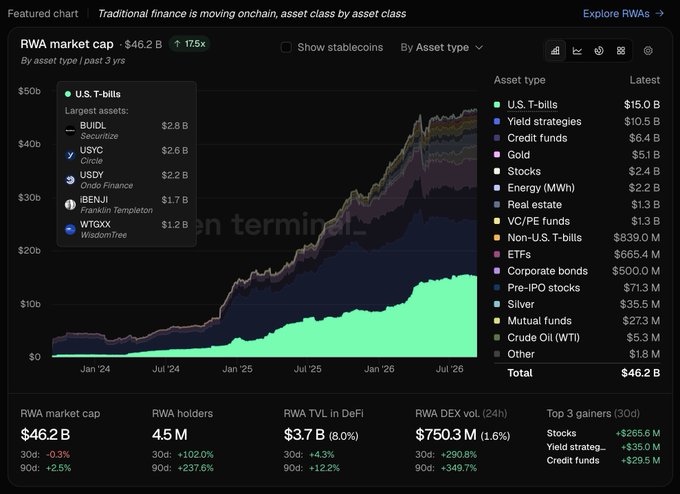Image resolution: width=680 pixels, height=494 pixels.
Task: Click the WTGXX WisdomTree logo
Action: pyautogui.click(x=70, y=229)
